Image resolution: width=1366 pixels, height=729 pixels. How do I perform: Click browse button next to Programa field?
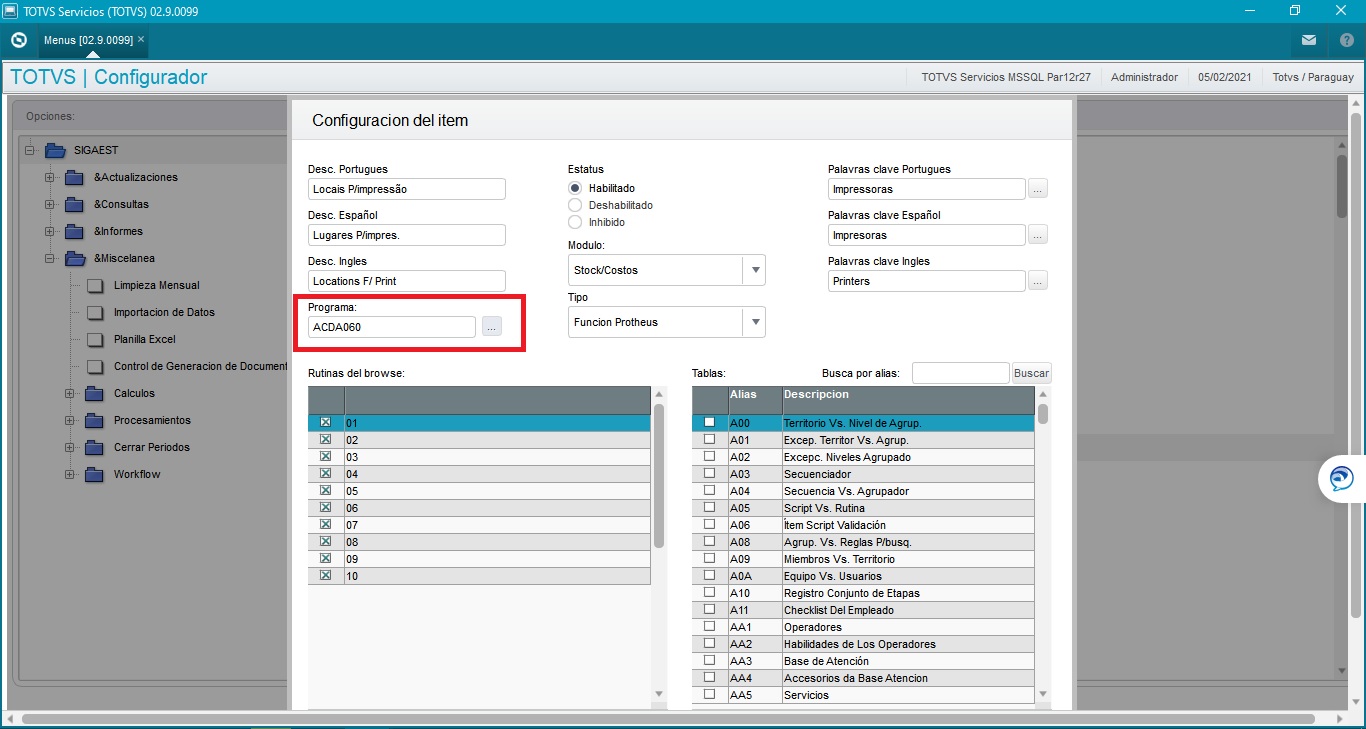click(491, 327)
